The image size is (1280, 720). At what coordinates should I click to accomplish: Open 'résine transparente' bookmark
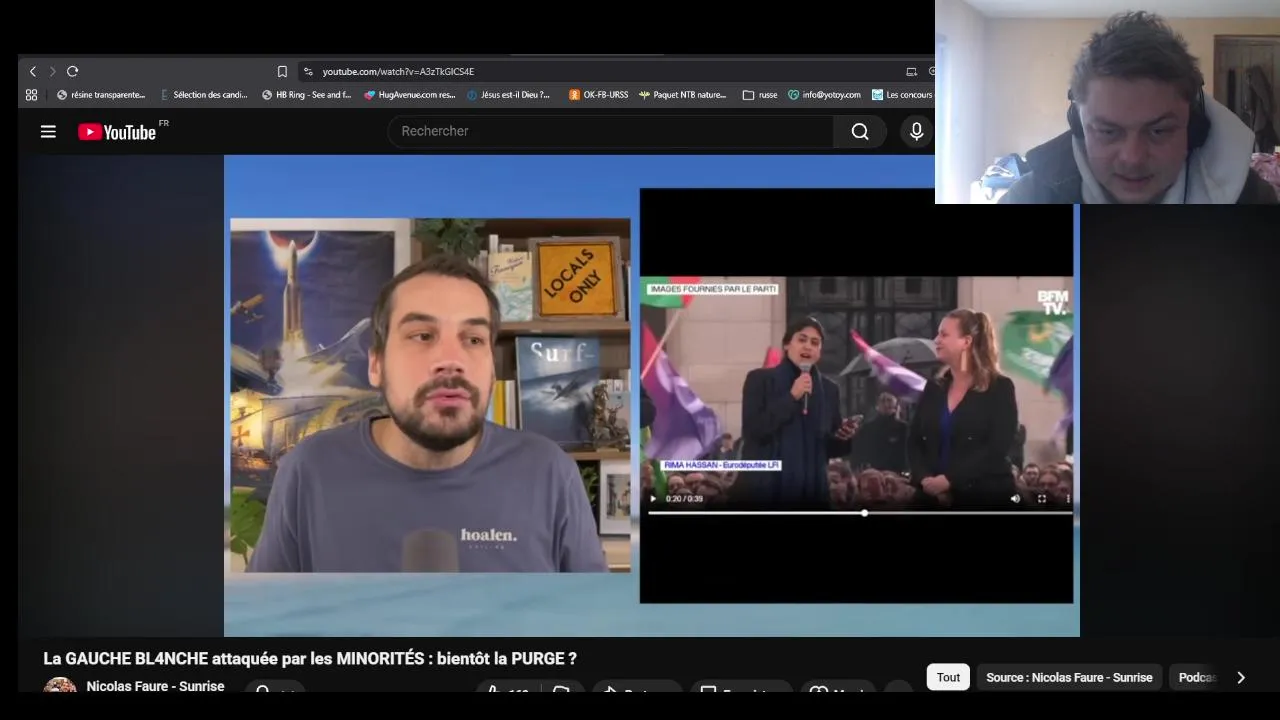[101, 95]
